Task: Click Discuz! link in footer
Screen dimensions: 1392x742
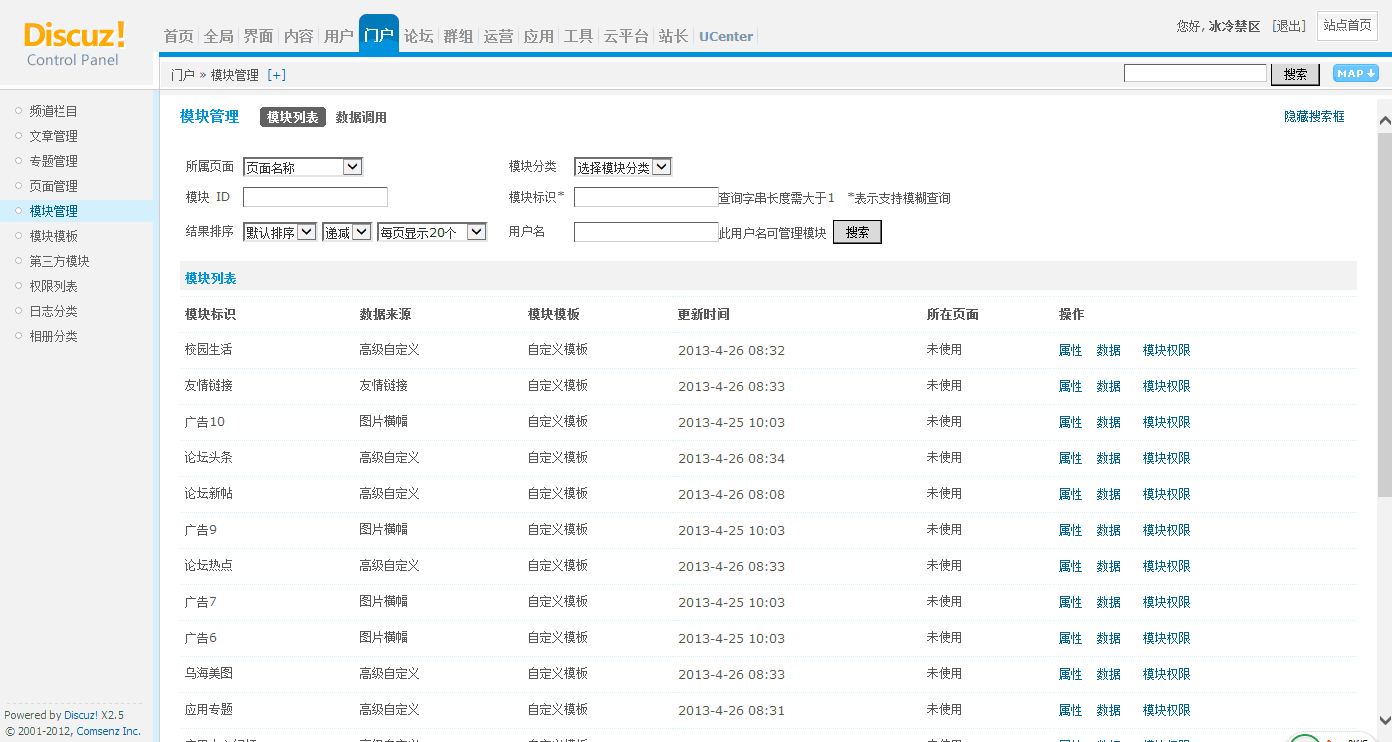Action: tap(81, 715)
